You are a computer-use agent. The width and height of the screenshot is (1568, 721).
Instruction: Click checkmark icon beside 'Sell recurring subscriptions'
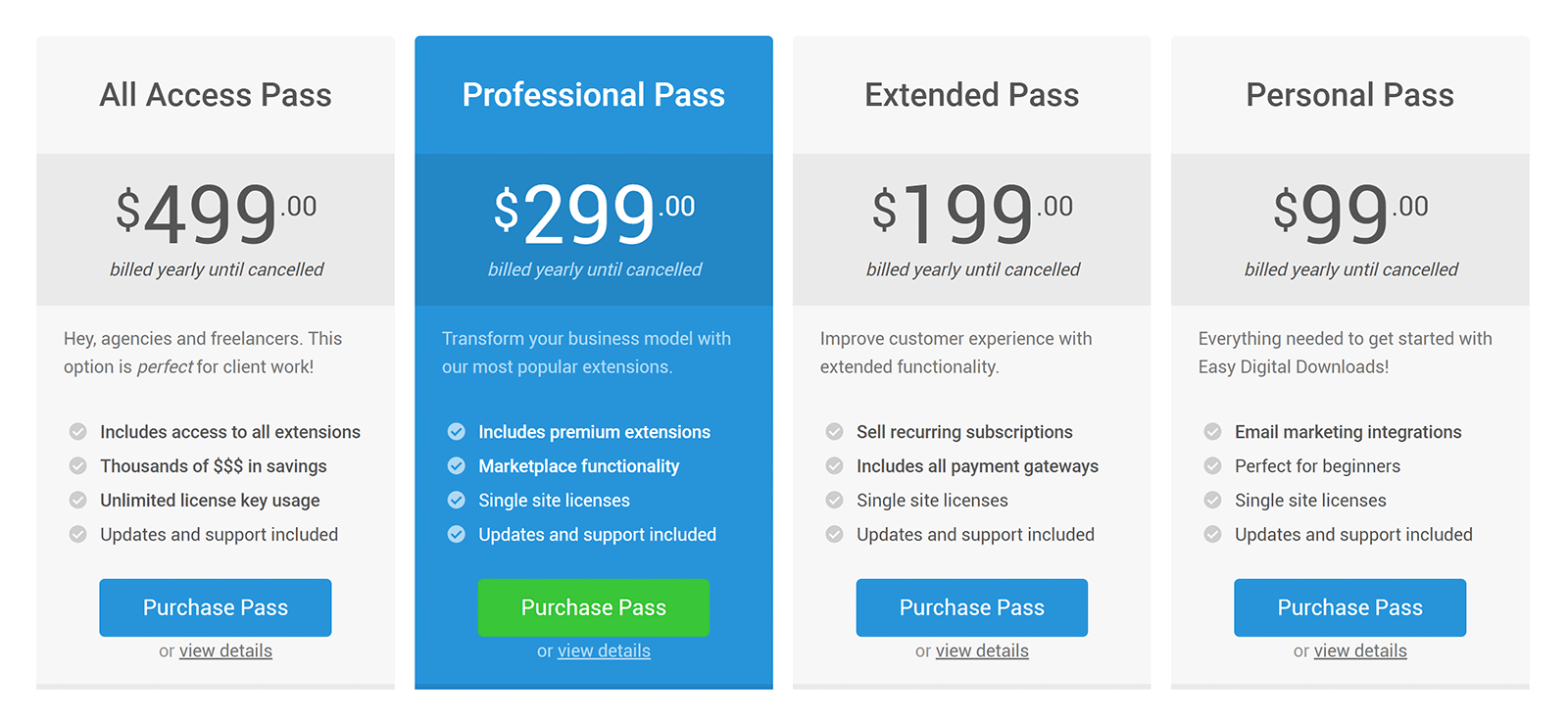[x=834, y=432]
